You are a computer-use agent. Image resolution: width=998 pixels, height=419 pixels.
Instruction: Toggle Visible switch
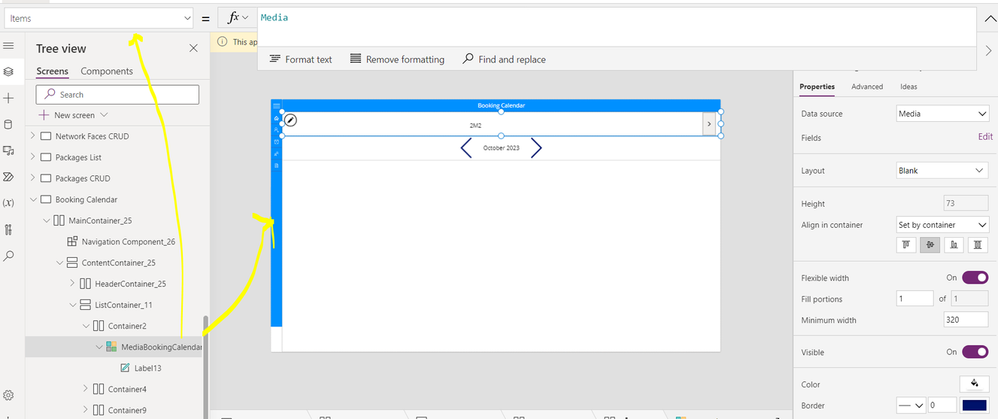pyautogui.click(x=974, y=352)
